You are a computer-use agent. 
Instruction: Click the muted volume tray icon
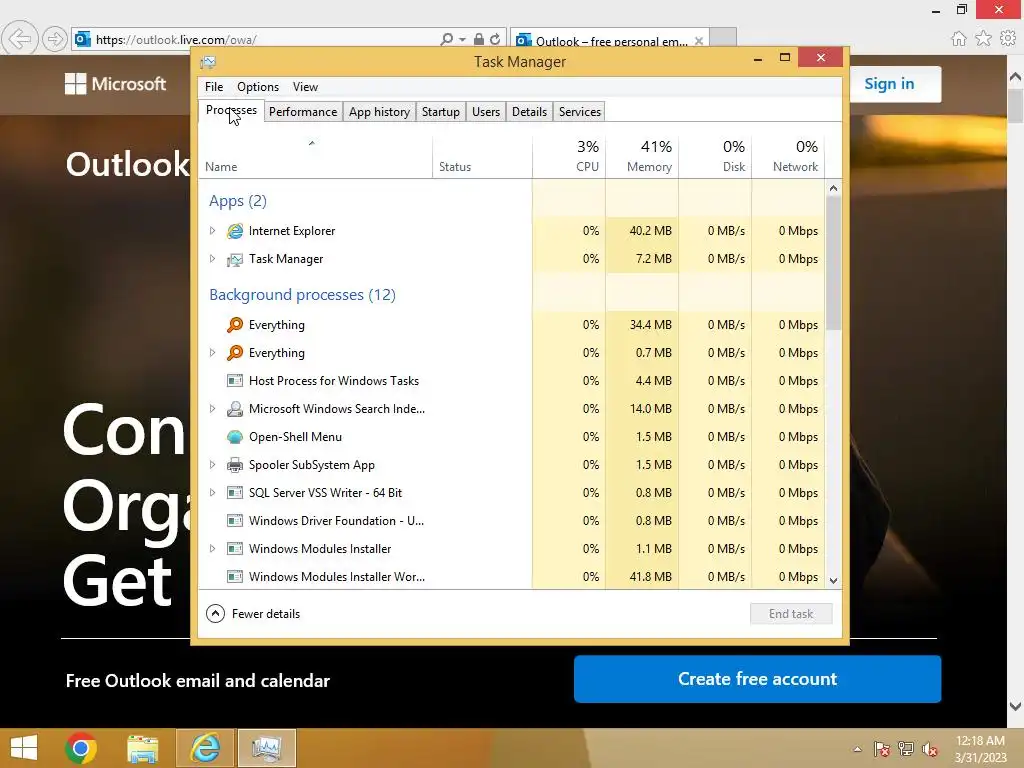930,749
